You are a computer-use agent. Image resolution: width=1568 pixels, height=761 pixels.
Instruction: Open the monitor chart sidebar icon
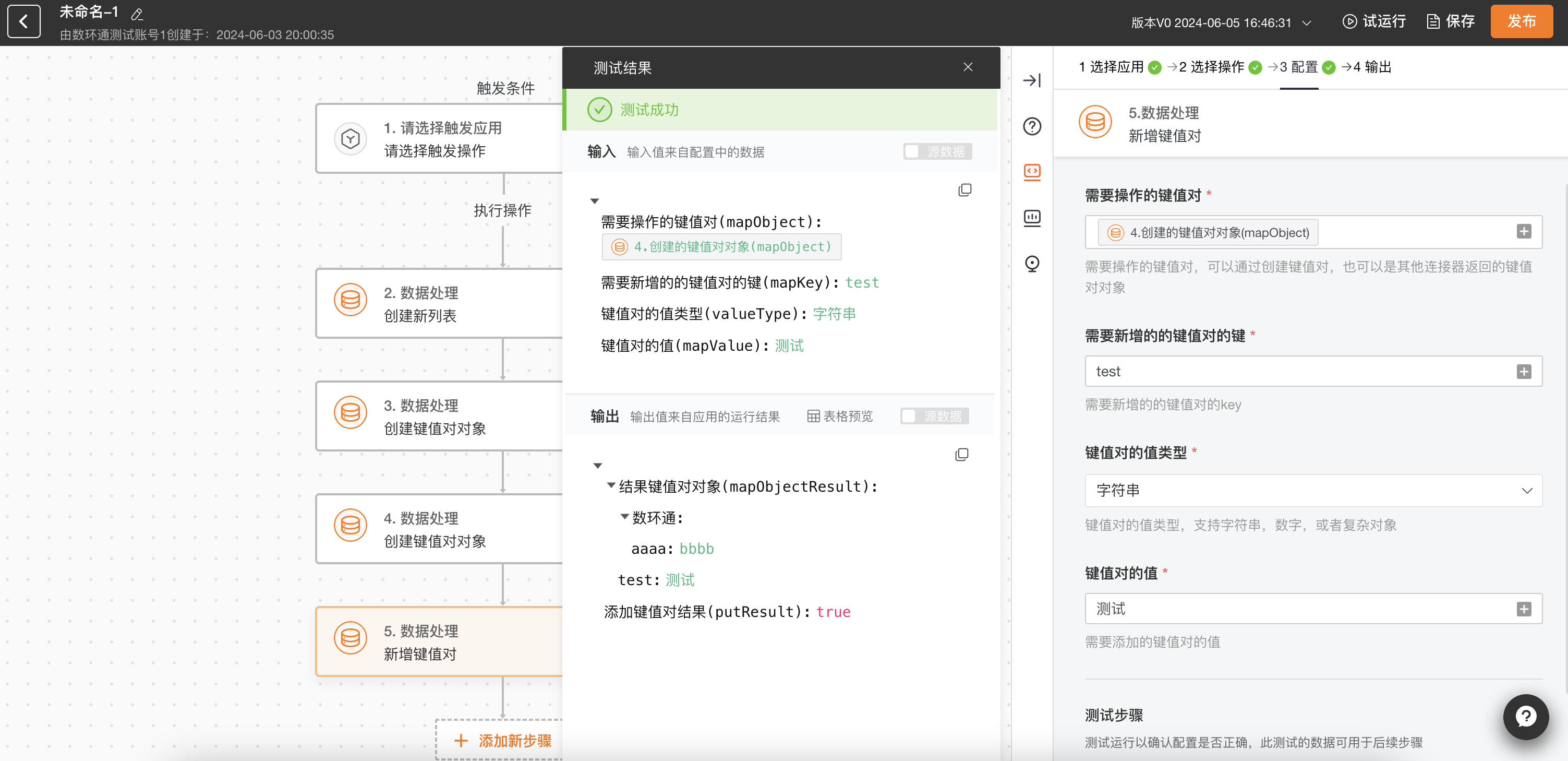coord(1032,218)
